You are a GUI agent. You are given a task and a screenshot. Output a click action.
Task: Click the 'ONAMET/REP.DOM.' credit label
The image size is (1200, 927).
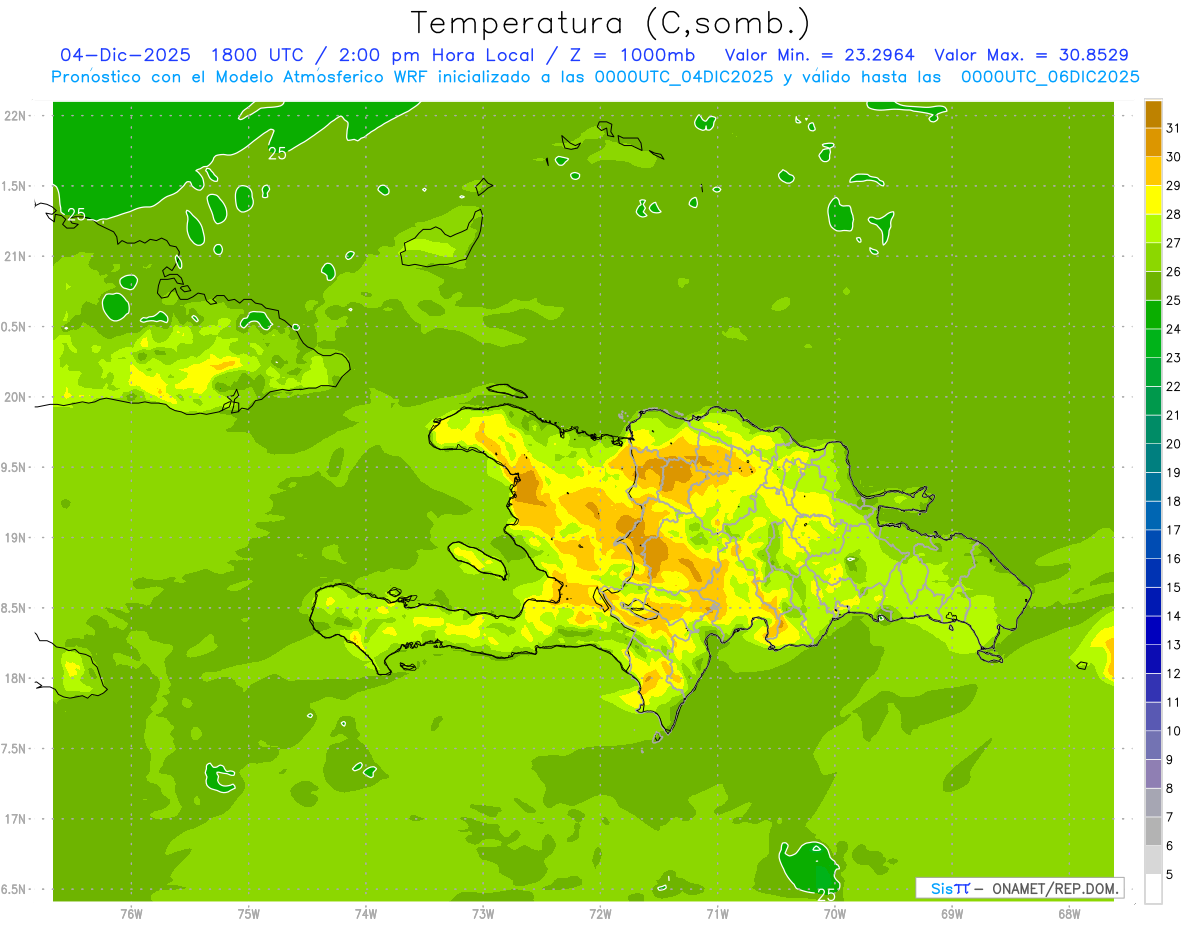(x=1055, y=888)
